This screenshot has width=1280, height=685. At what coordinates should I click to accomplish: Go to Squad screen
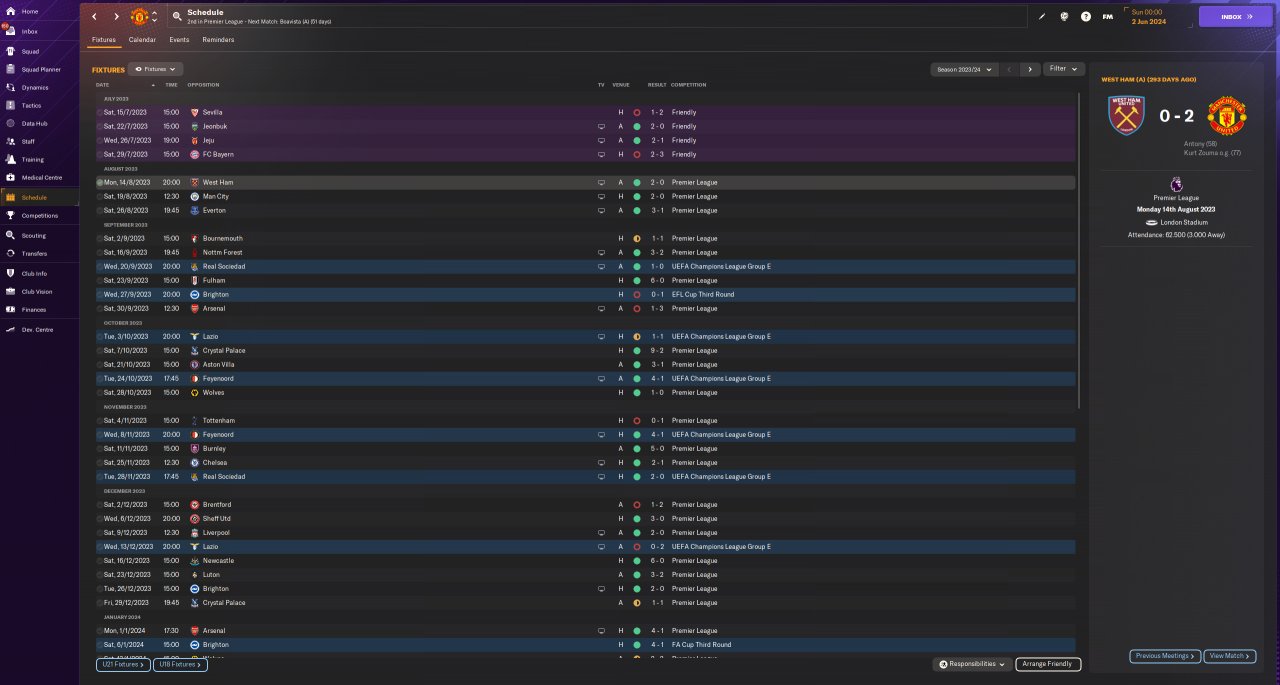(30, 51)
